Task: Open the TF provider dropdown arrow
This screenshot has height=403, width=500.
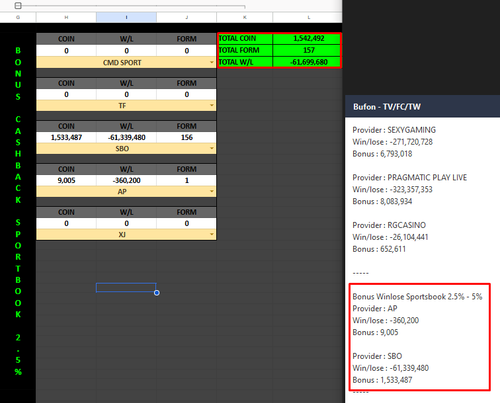Action: click(212, 105)
